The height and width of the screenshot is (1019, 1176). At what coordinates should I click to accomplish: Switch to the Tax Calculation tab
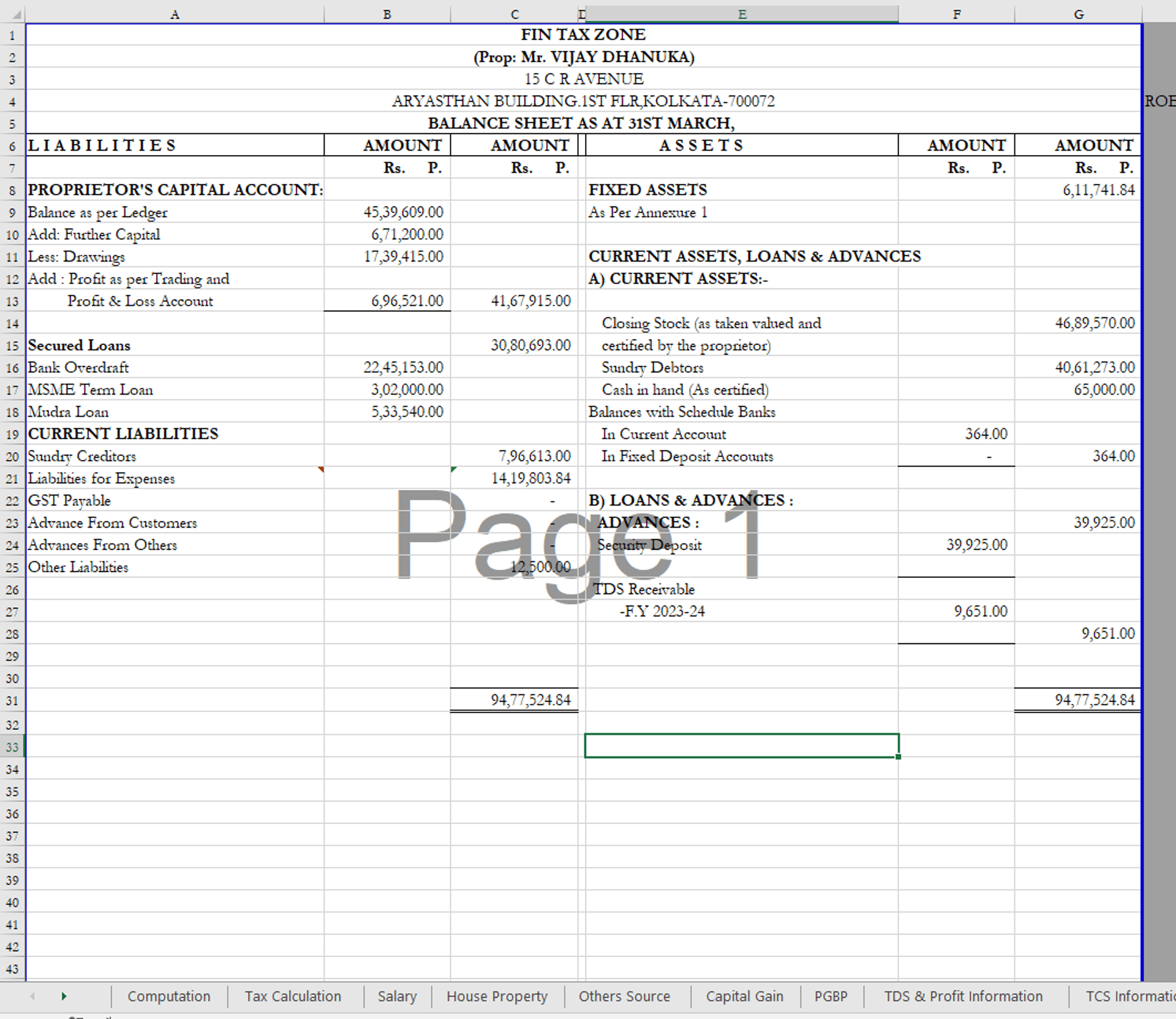(293, 996)
